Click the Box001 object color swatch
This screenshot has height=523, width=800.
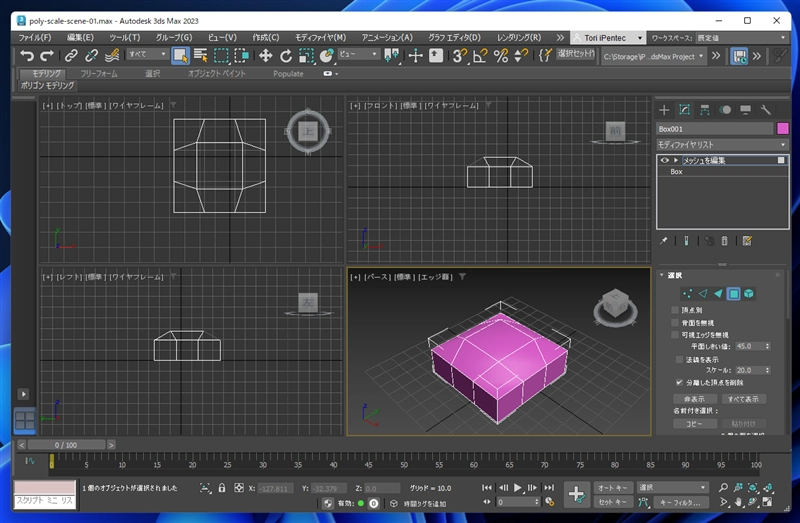[783, 129]
